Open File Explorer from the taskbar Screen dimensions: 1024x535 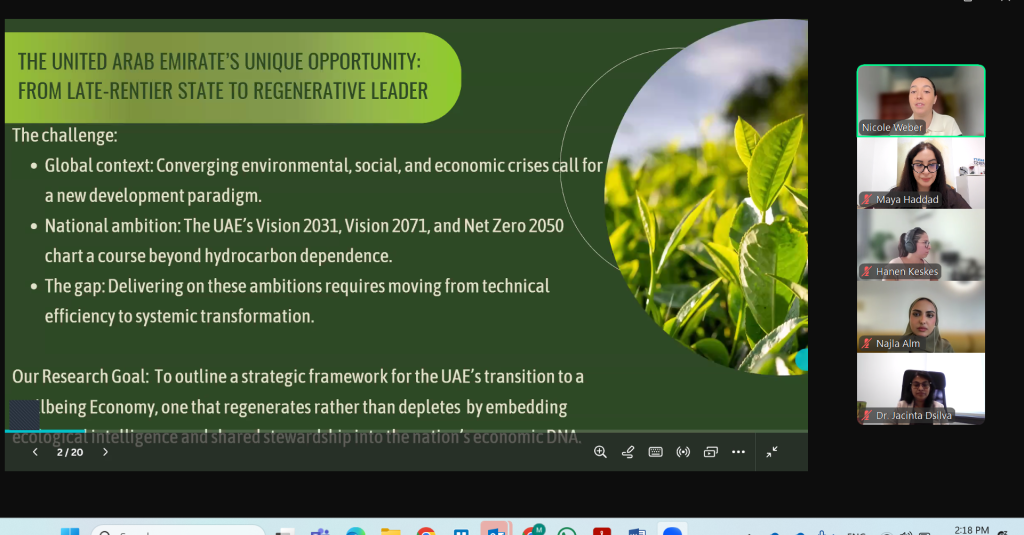coord(391,532)
